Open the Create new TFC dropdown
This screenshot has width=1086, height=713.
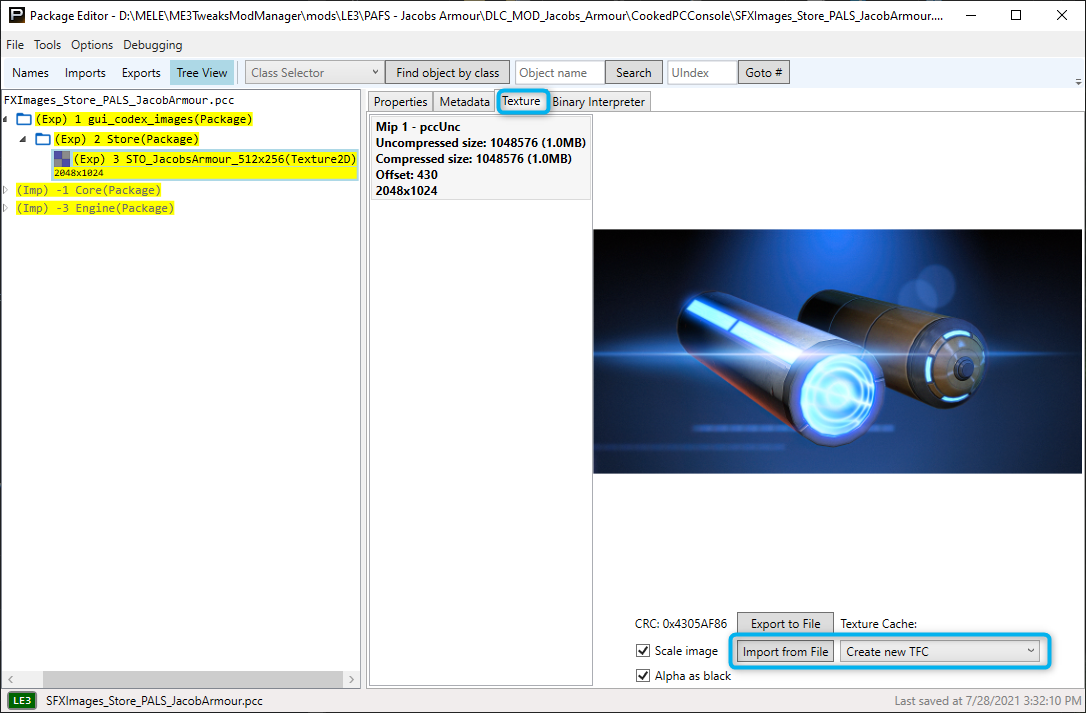(940, 651)
